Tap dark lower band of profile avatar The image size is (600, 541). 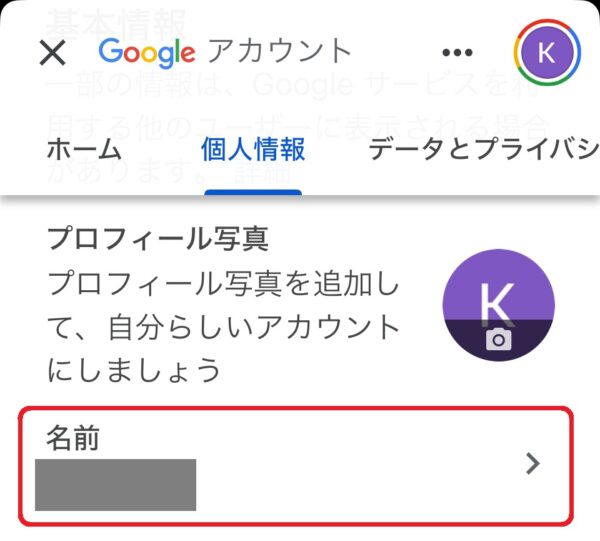499,340
